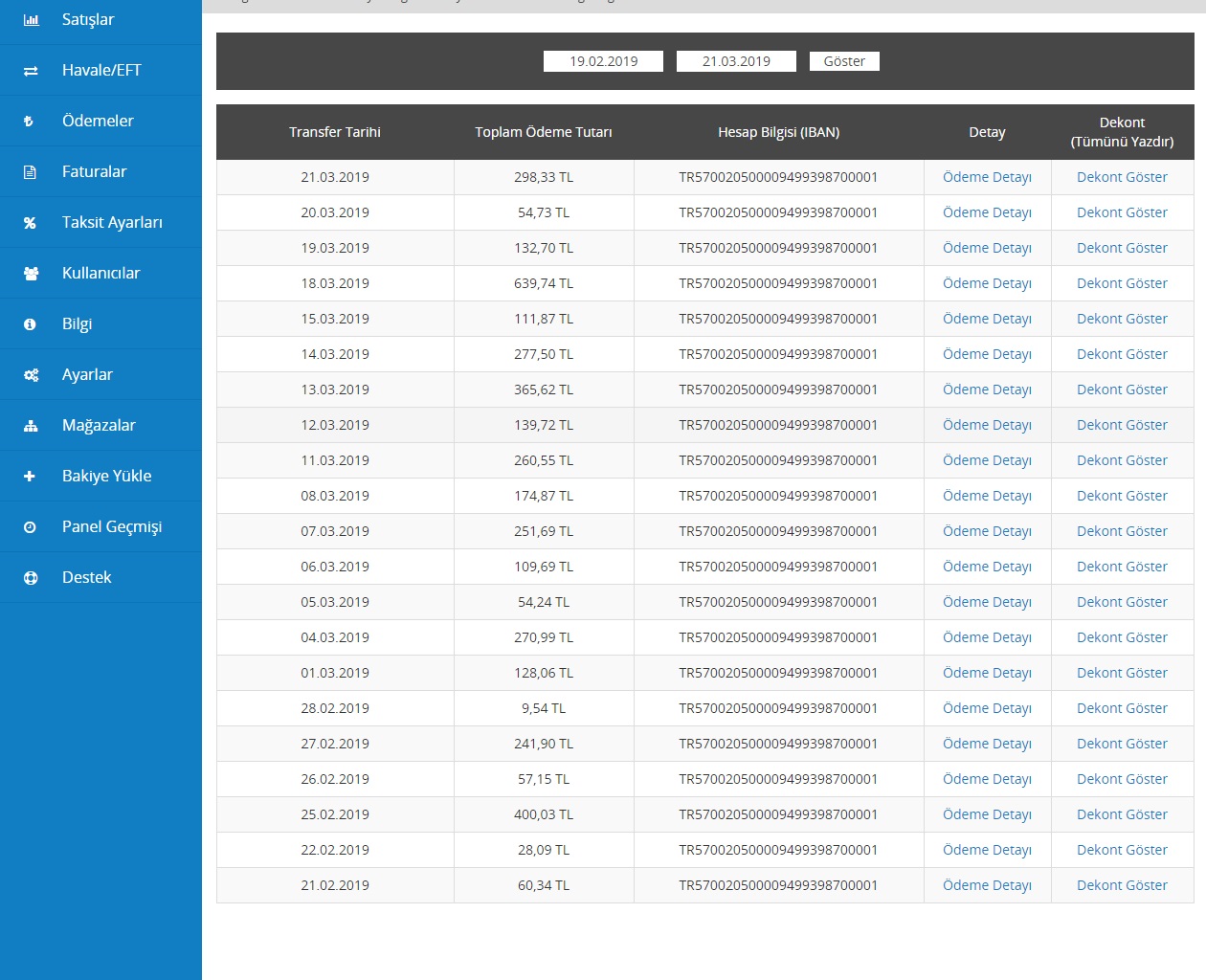Viewport: 1206px width, 980px height.
Task: Click the Ayarlar gears icon
Action: point(31,375)
